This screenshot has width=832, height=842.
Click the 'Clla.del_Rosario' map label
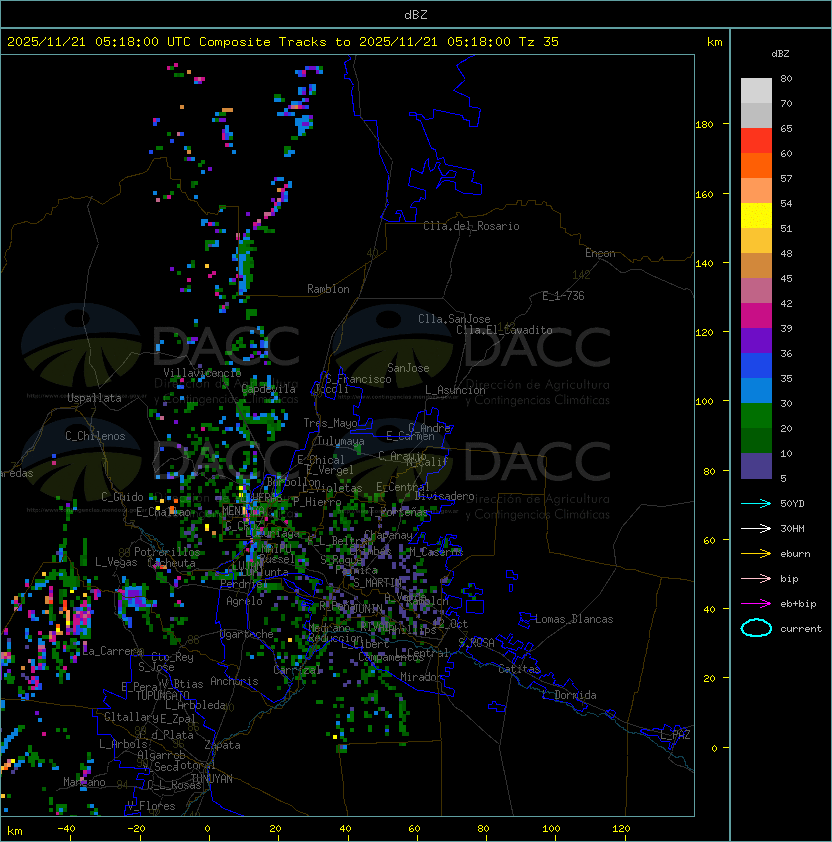coord(471,226)
